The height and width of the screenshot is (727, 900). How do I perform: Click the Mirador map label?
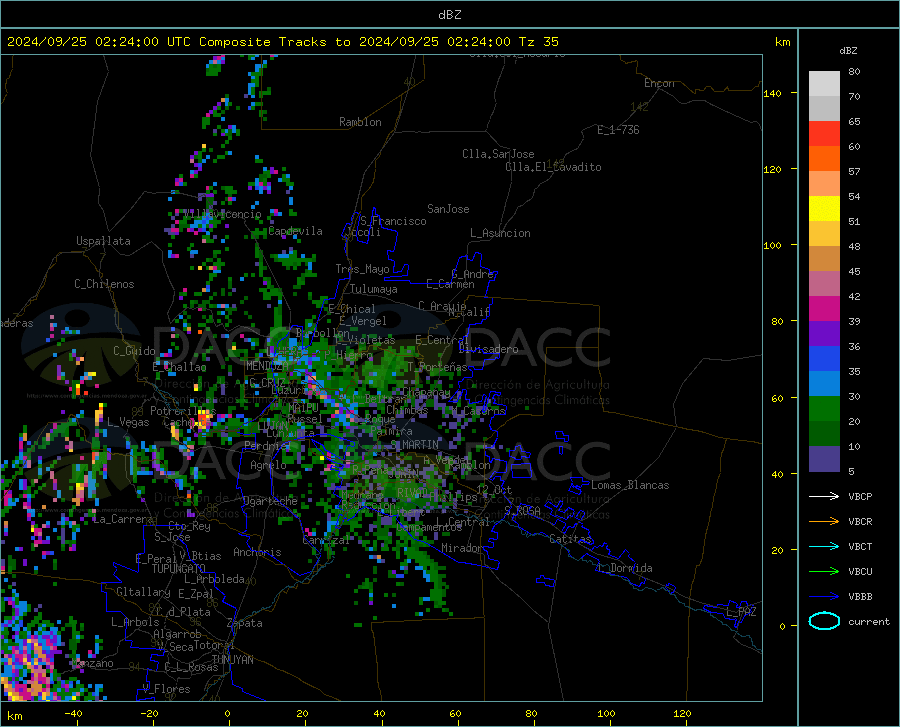click(461, 548)
